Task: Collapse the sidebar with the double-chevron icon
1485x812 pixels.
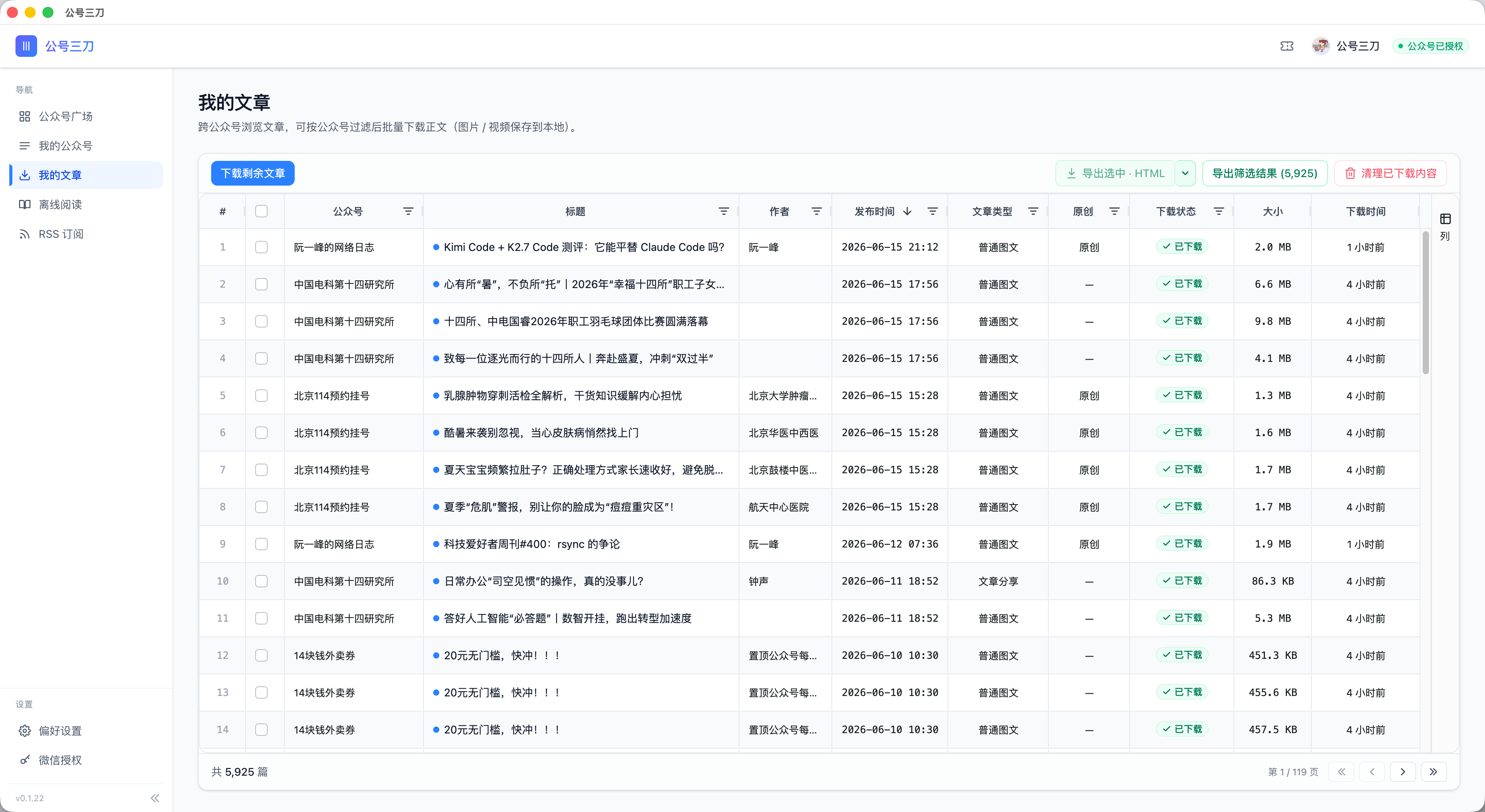Action: [155, 798]
